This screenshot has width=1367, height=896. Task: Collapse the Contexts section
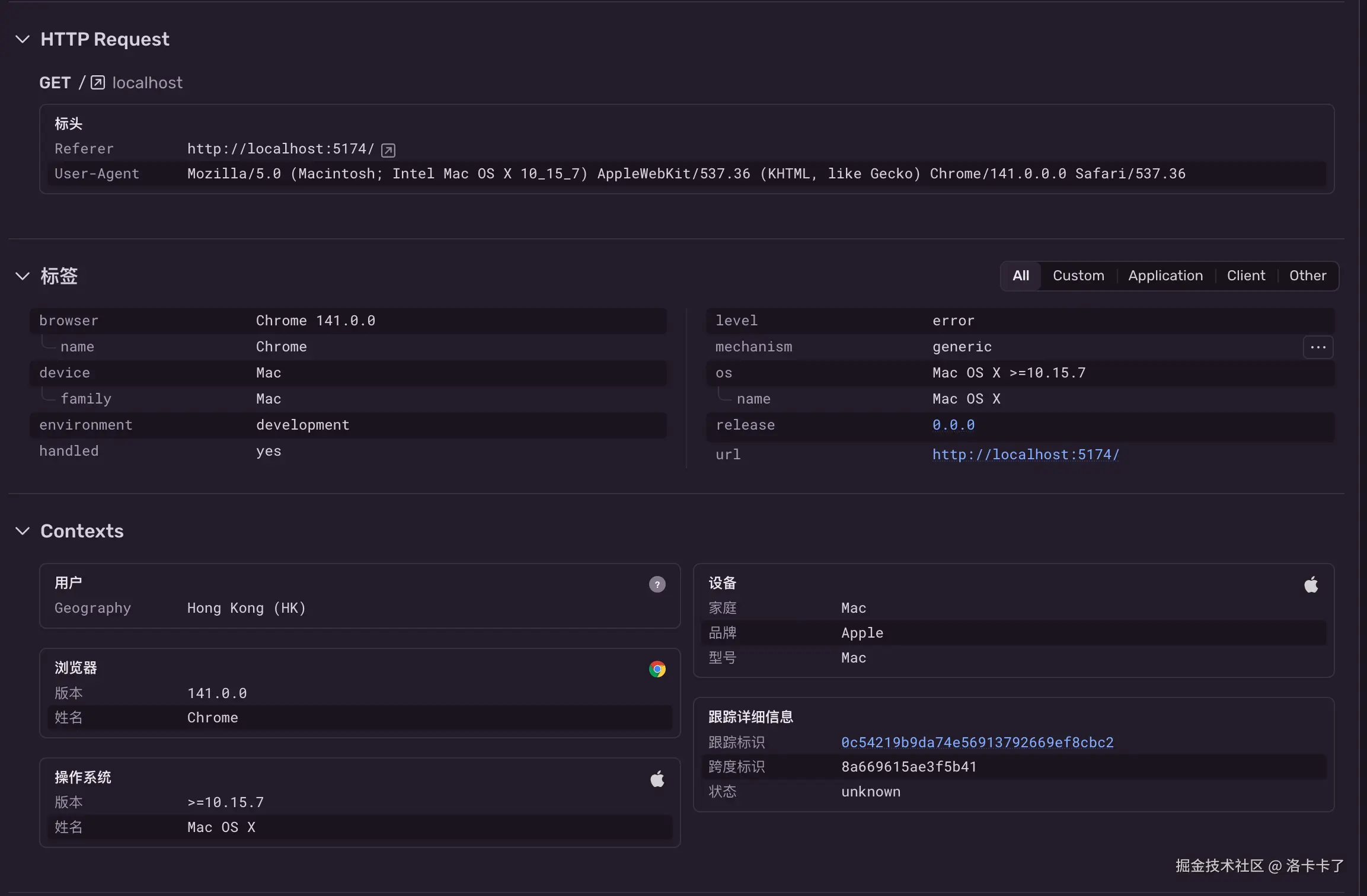pyautogui.click(x=23, y=531)
